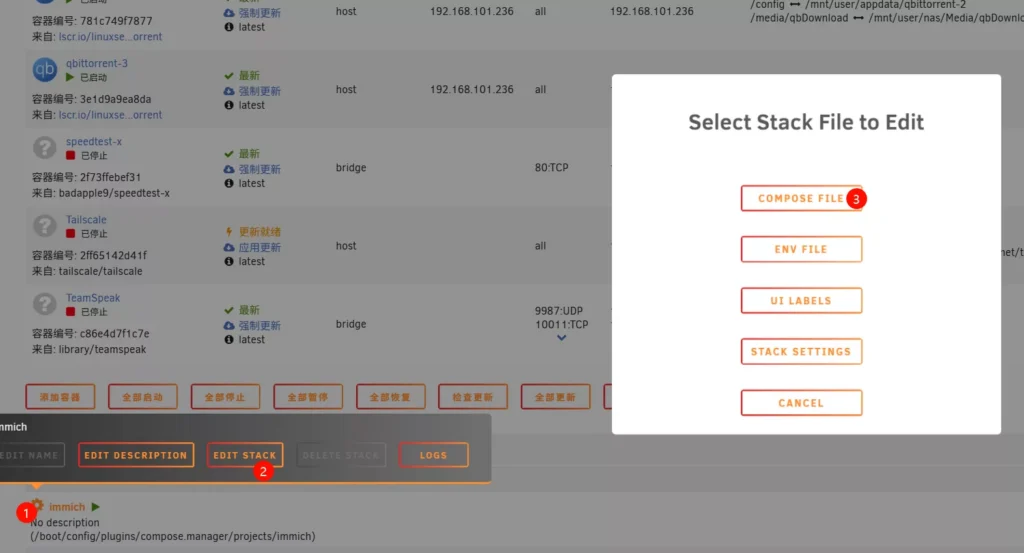The height and width of the screenshot is (553, 1024).
Task: Click the green play icon beside immich
Action: [x=96, y=507]
